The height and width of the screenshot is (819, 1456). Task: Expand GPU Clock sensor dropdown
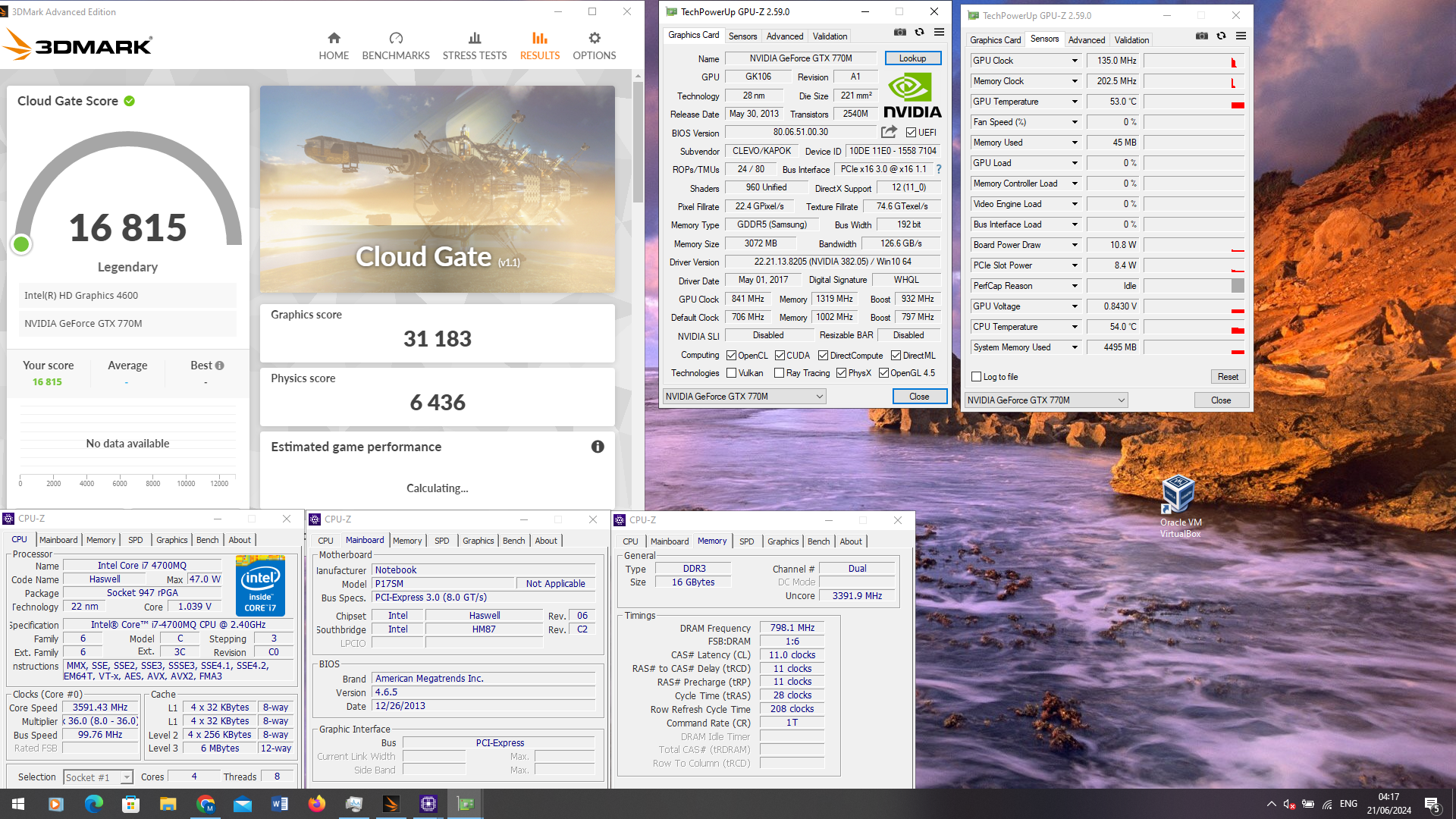pyautogui.click(x=1075, y=61)
